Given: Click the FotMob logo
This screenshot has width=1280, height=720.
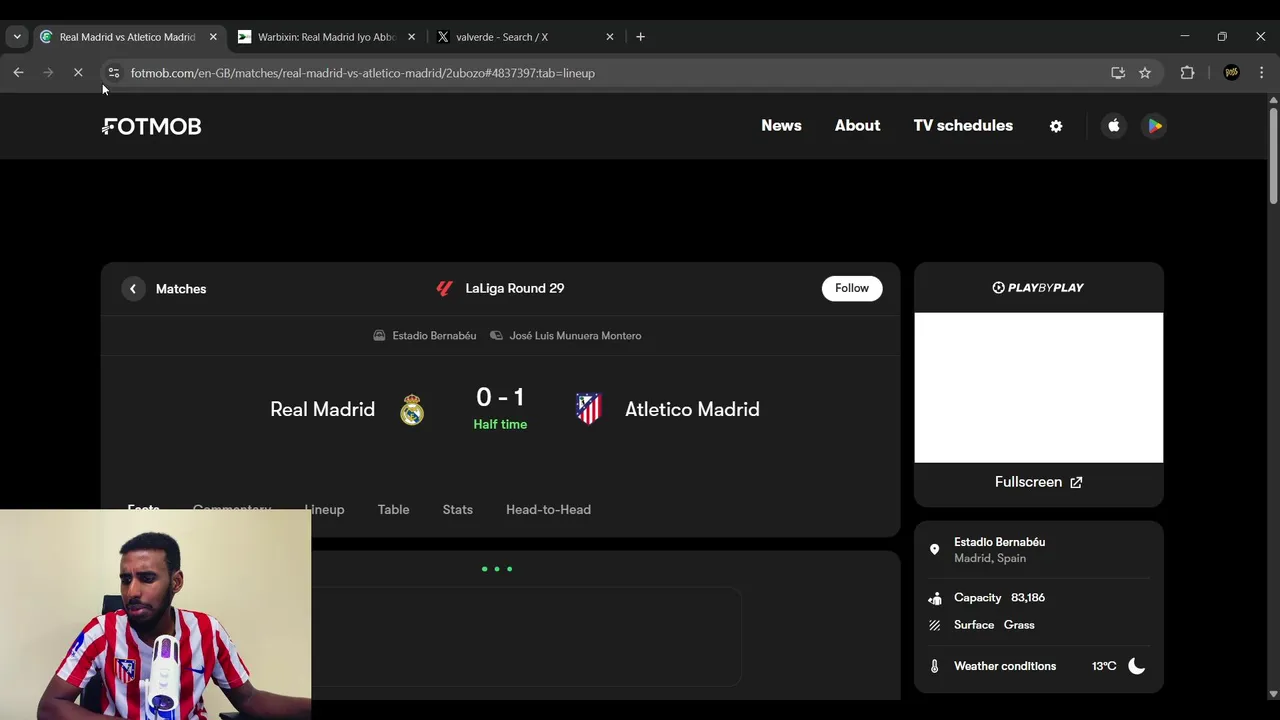Looking at the screenshot, I should point(152,126).
